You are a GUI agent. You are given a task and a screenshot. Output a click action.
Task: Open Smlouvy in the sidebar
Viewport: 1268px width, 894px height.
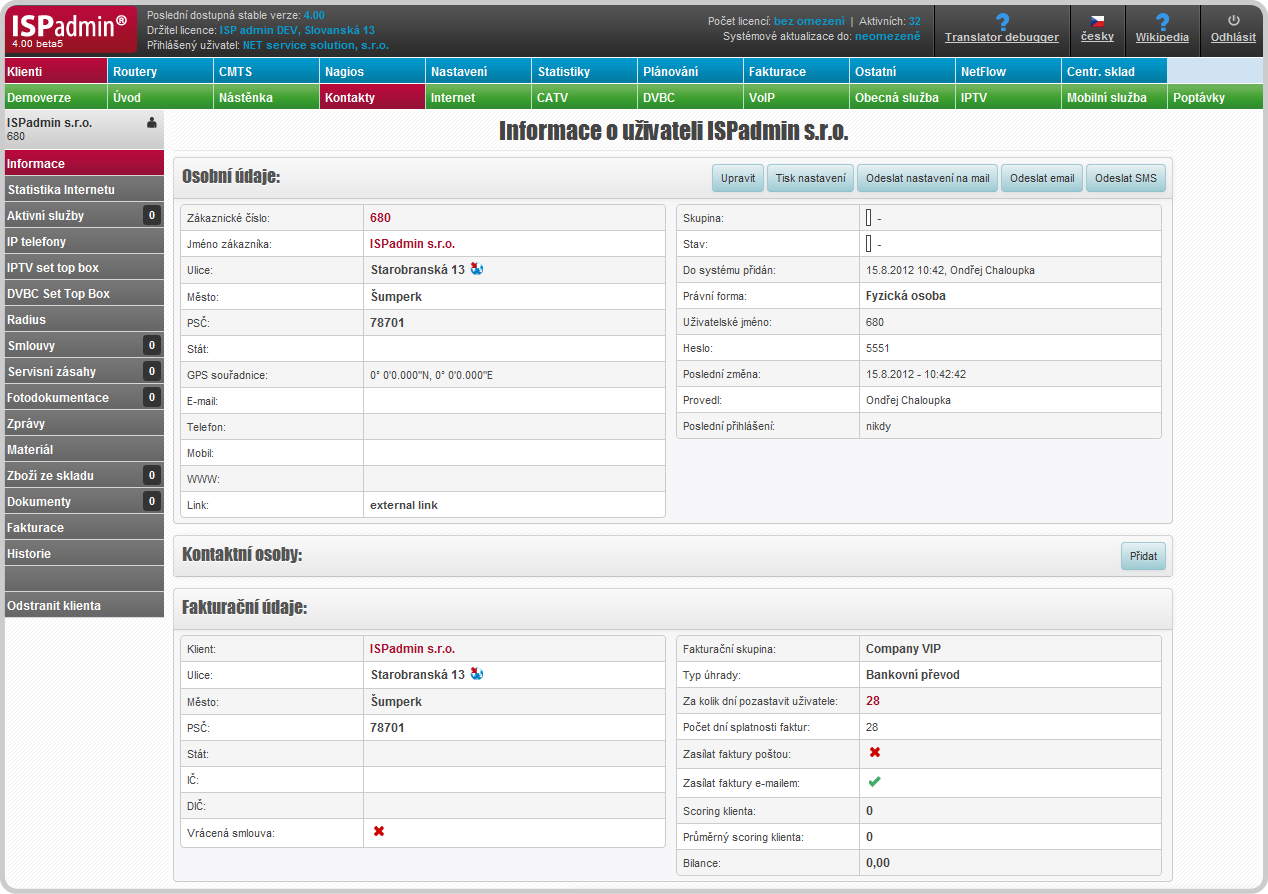pyautogui.click(x=84, y=345)
